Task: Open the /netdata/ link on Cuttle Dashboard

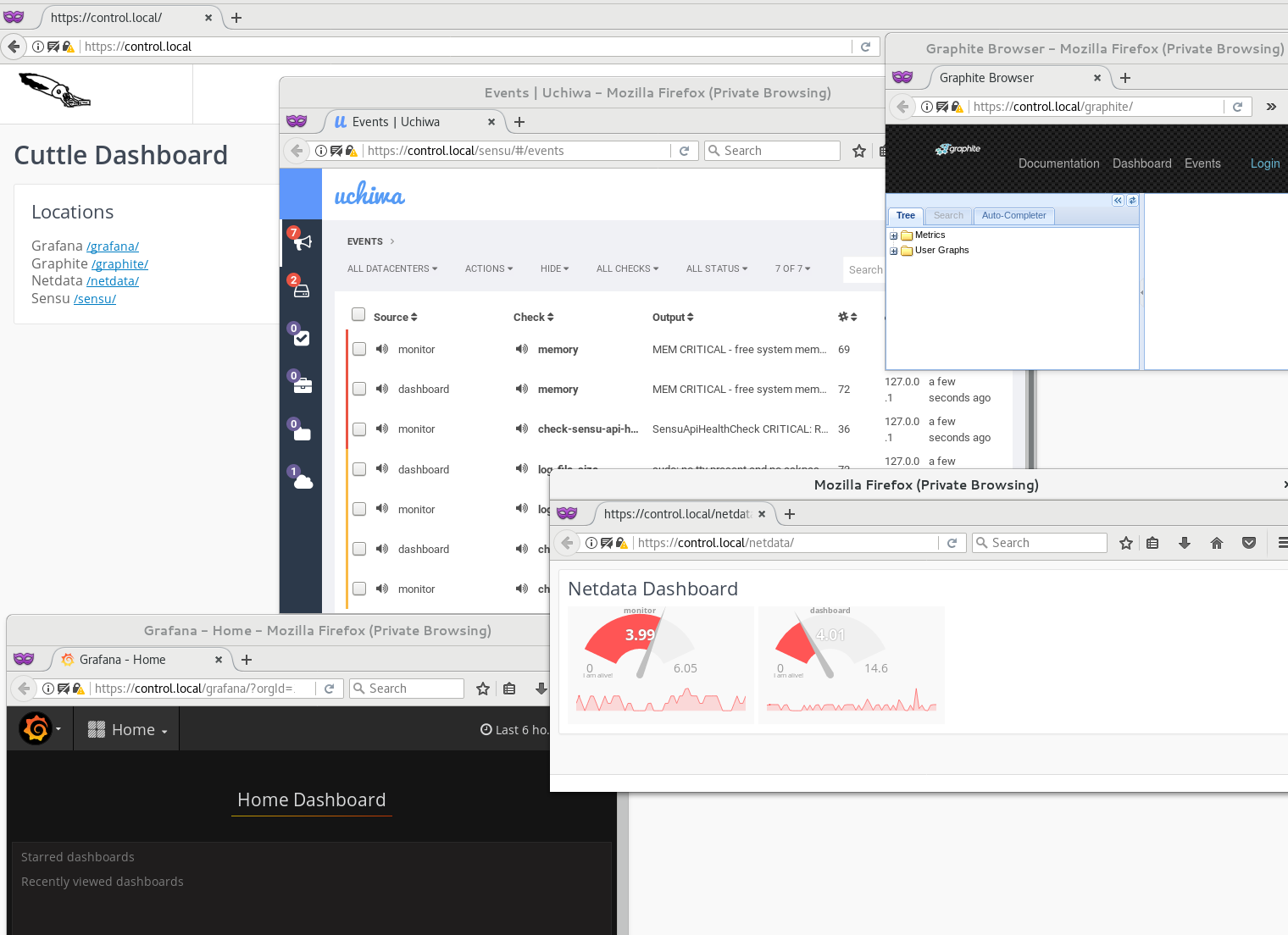Action: 113,281
